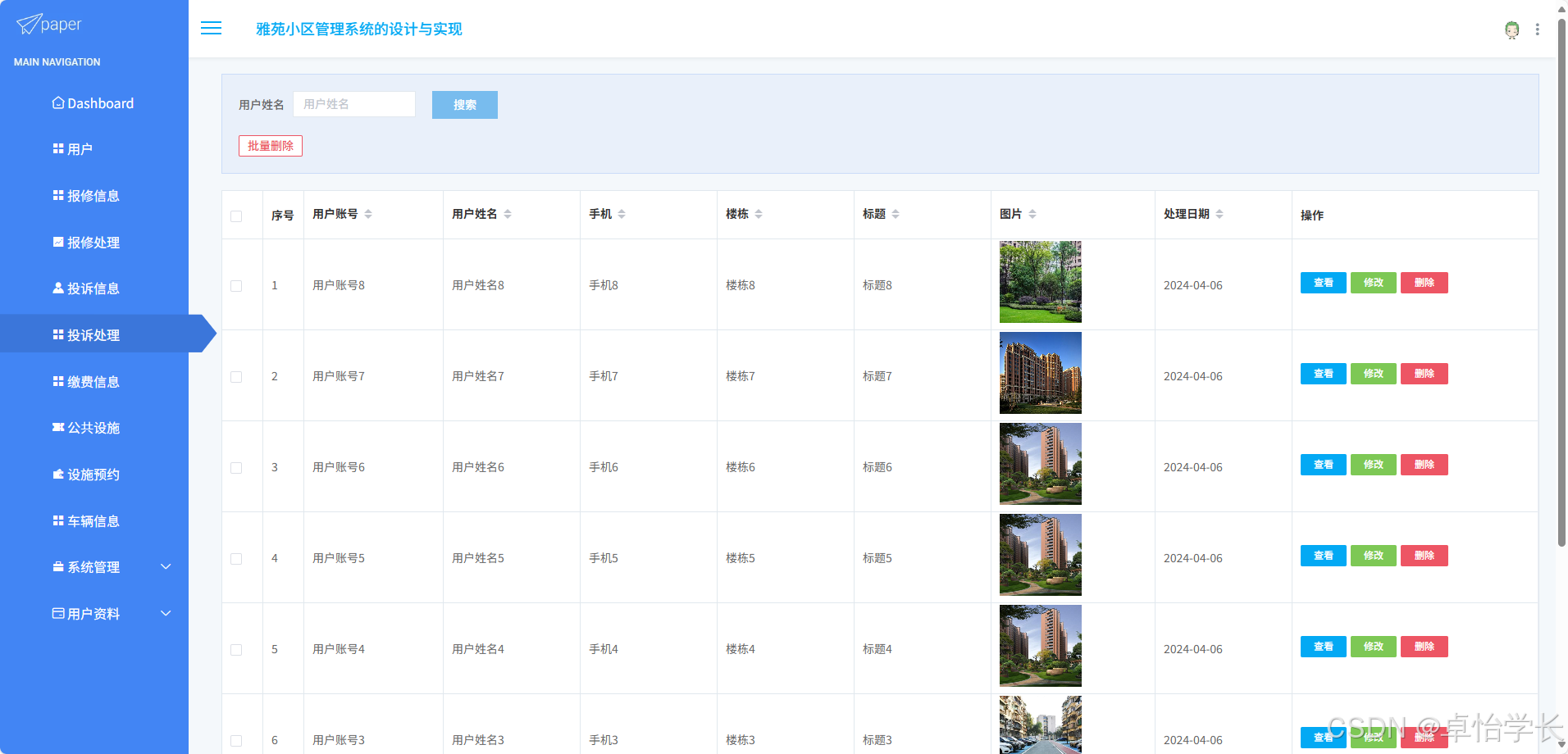Image resolution: width=1568 pixels, height=754 pixels.
Task: Click the 批量删除 button
Action: (271, 146)
